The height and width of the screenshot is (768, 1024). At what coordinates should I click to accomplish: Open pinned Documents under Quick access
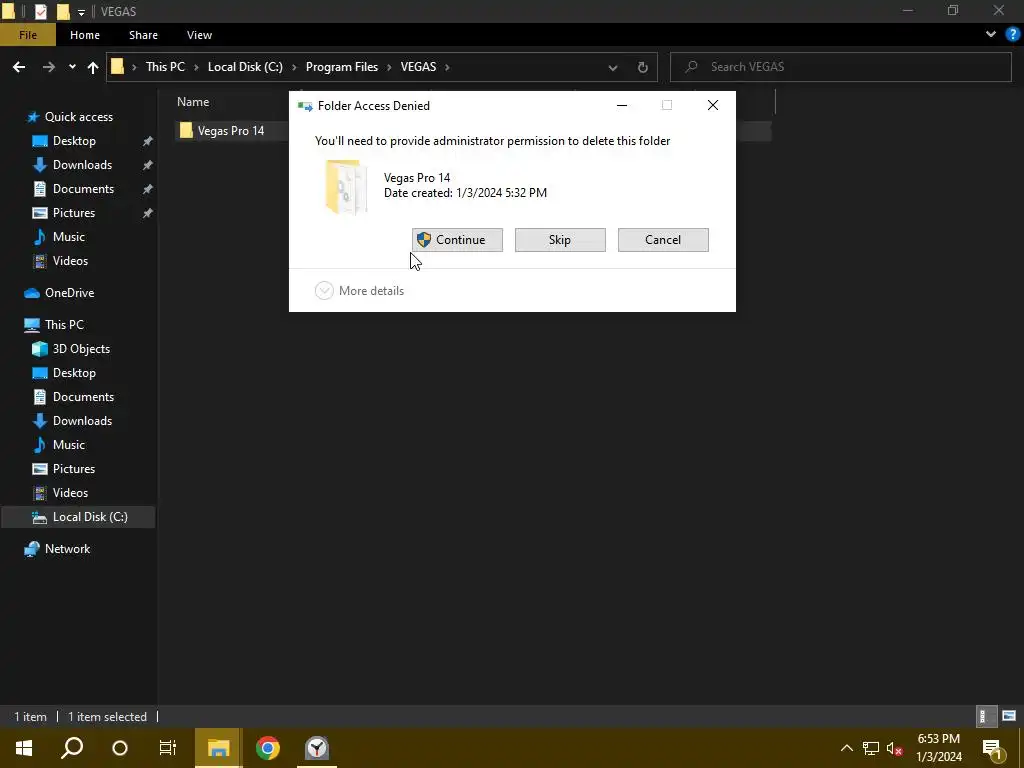click(83, 189)
